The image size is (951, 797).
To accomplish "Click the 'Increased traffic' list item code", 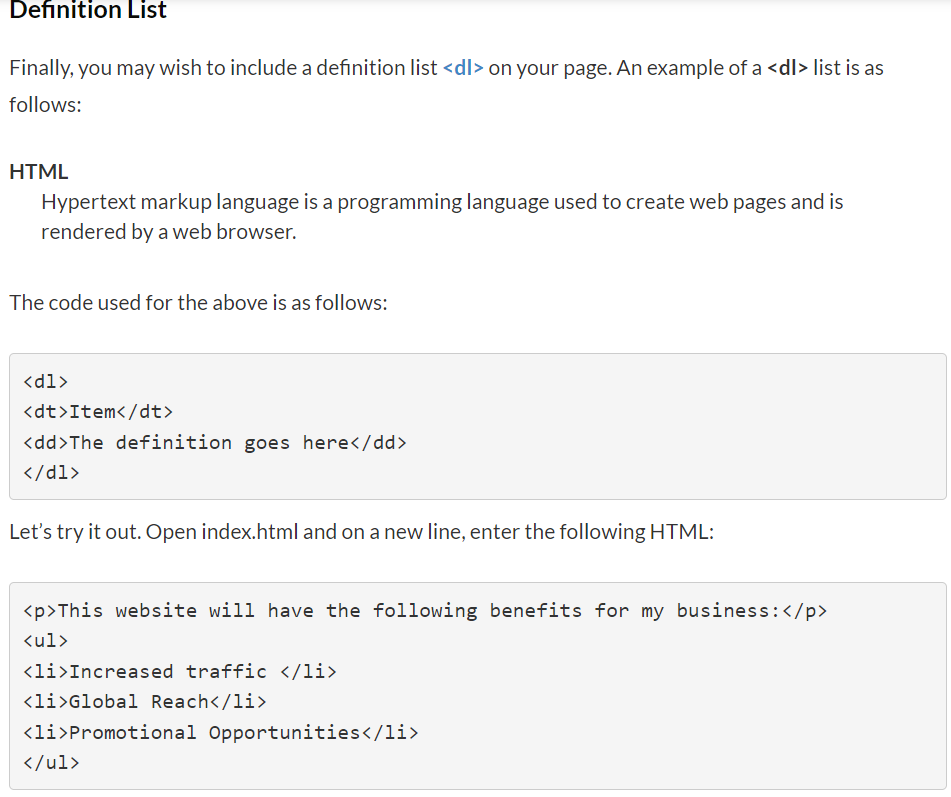I will pyautogui.click(x=179, y=671).
